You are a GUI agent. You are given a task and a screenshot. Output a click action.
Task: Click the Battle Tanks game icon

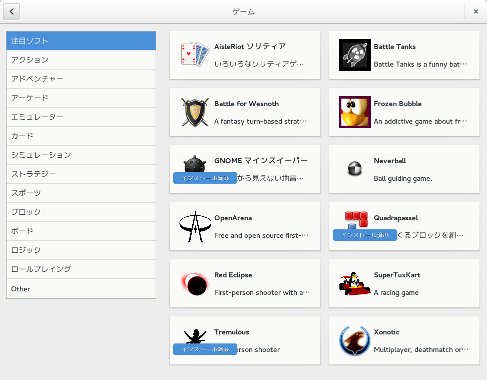[x=355, y=55]
